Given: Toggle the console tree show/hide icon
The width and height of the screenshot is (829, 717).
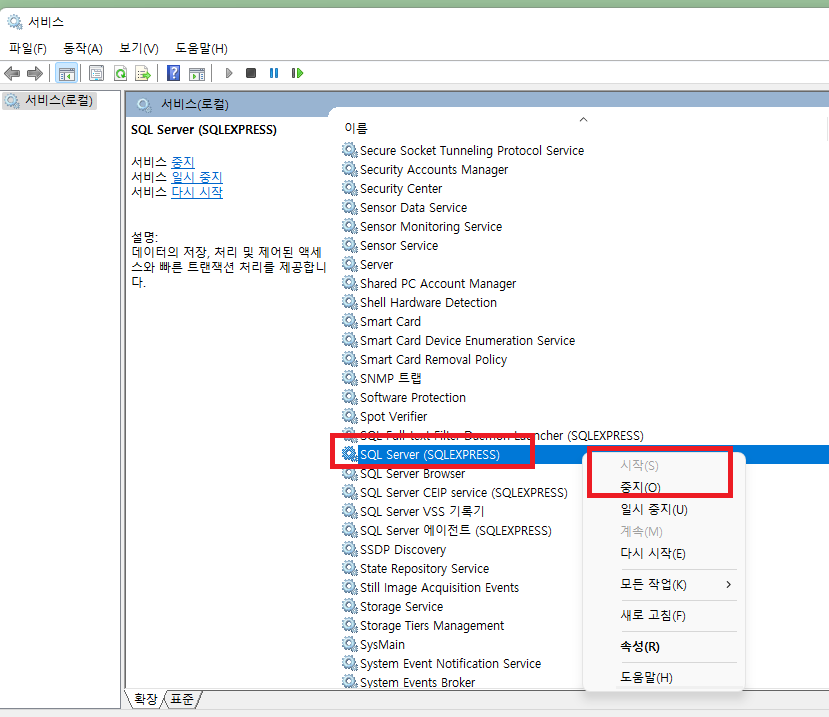Looking at the screenshot, I should 67,73.
